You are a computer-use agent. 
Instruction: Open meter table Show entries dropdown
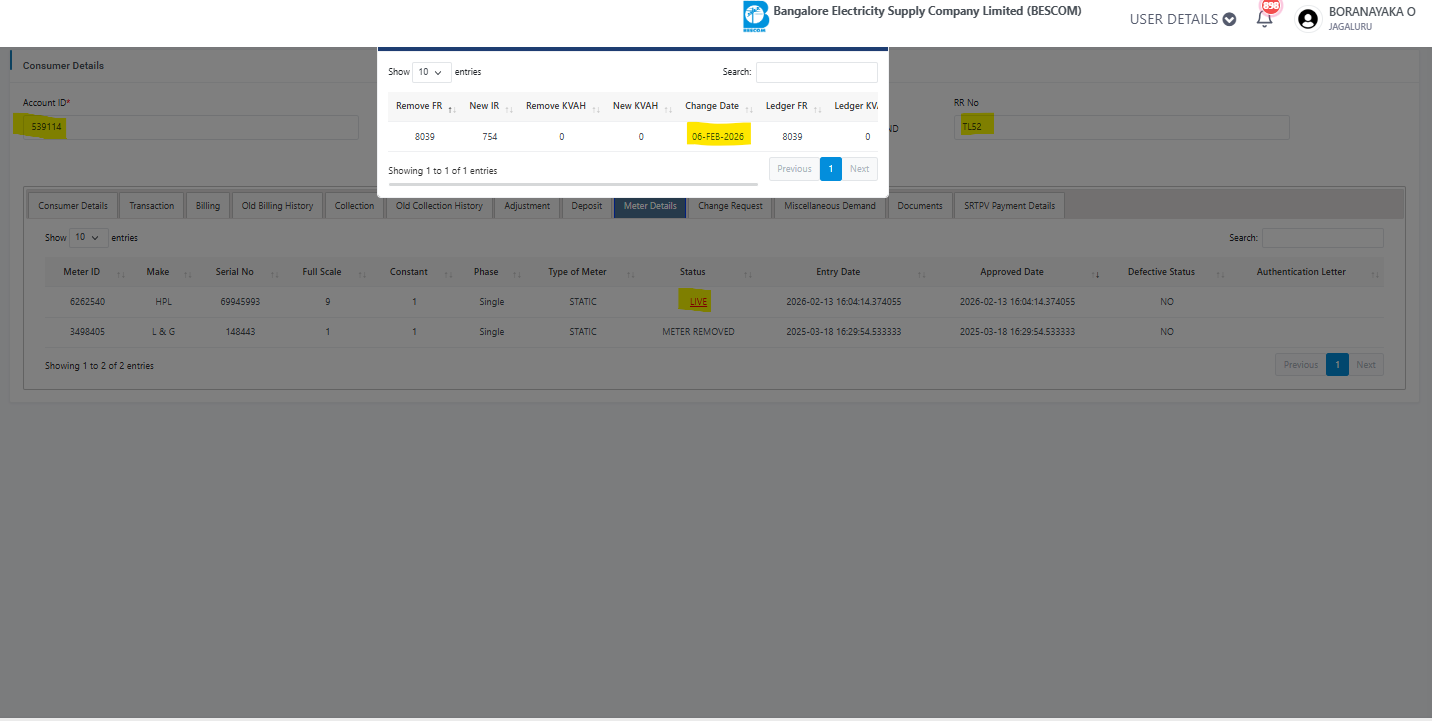[88, 238]
